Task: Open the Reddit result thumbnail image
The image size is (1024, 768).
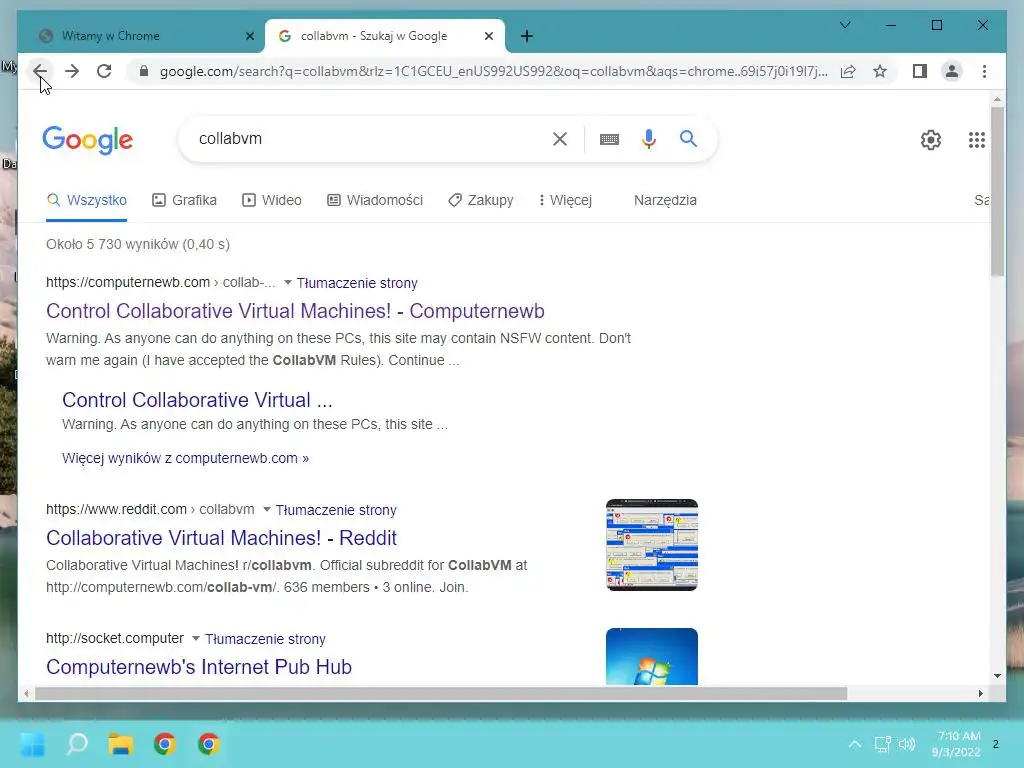Action: [x=652, y=545]
